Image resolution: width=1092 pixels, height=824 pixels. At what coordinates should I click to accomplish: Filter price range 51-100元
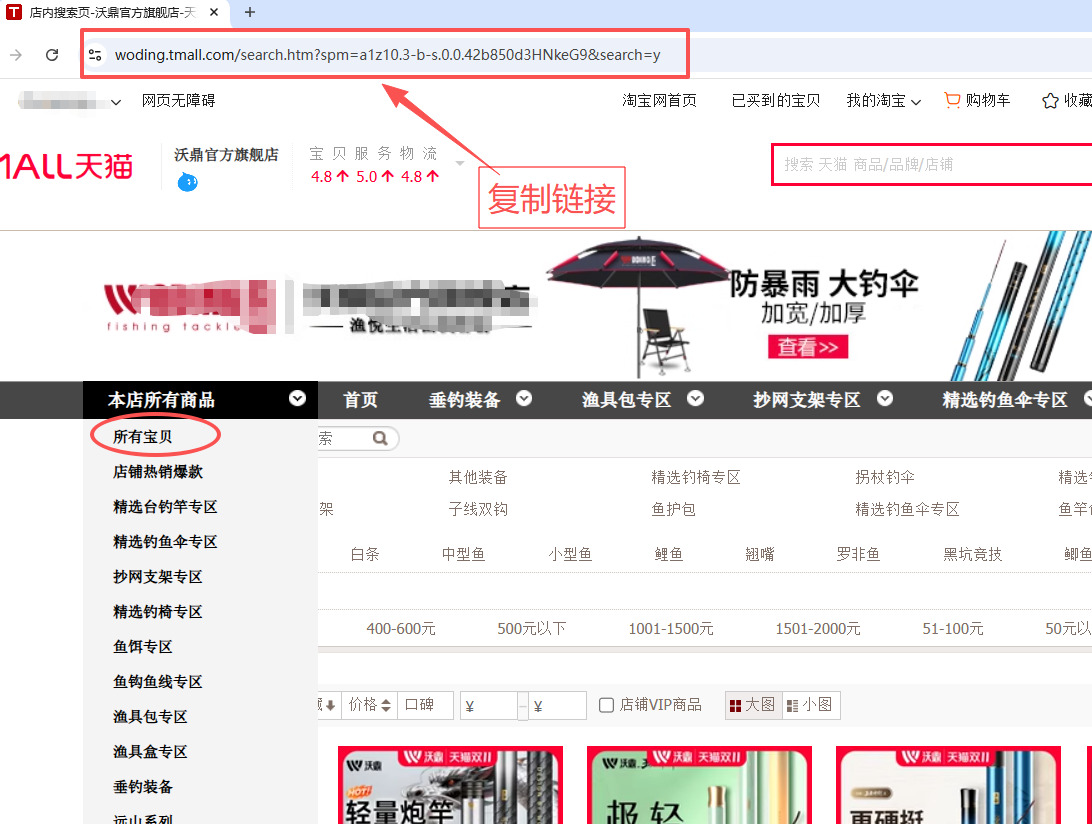953,629
